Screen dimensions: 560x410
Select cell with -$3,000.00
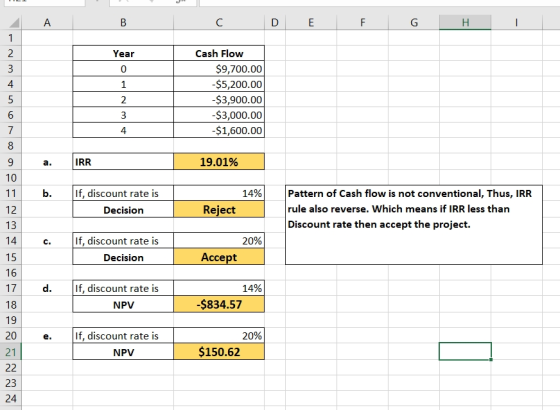tap(219, 115)
